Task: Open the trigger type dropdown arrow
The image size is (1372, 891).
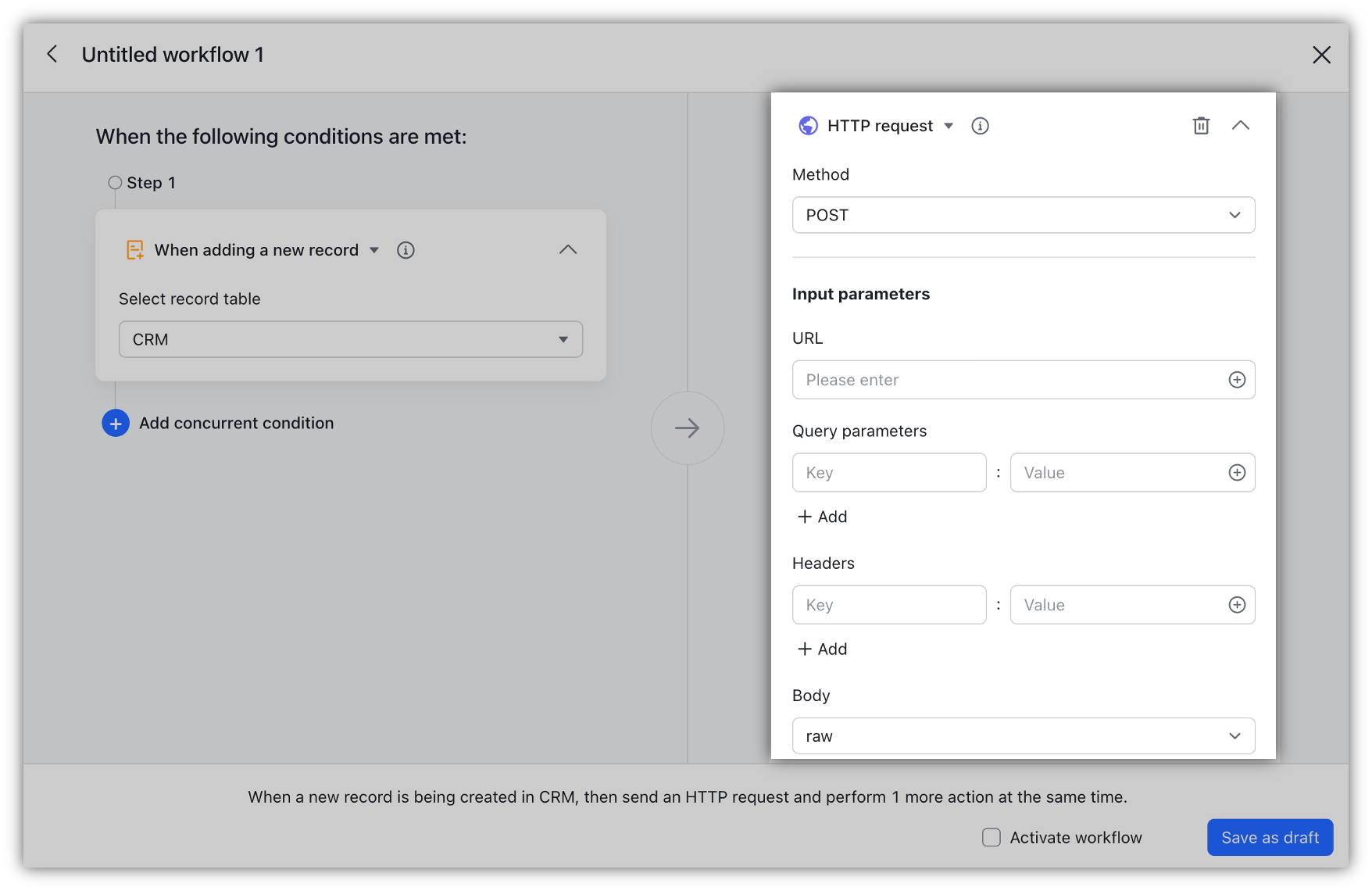Action: pos(374,250)
